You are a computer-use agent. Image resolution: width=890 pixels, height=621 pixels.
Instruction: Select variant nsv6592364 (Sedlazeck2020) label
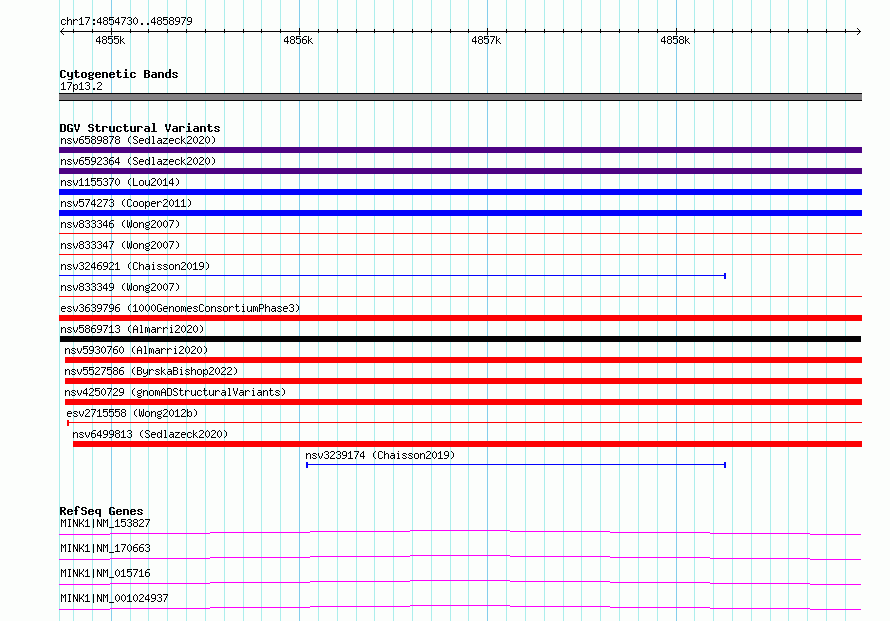pyautogui.click(x=138, y=161)
